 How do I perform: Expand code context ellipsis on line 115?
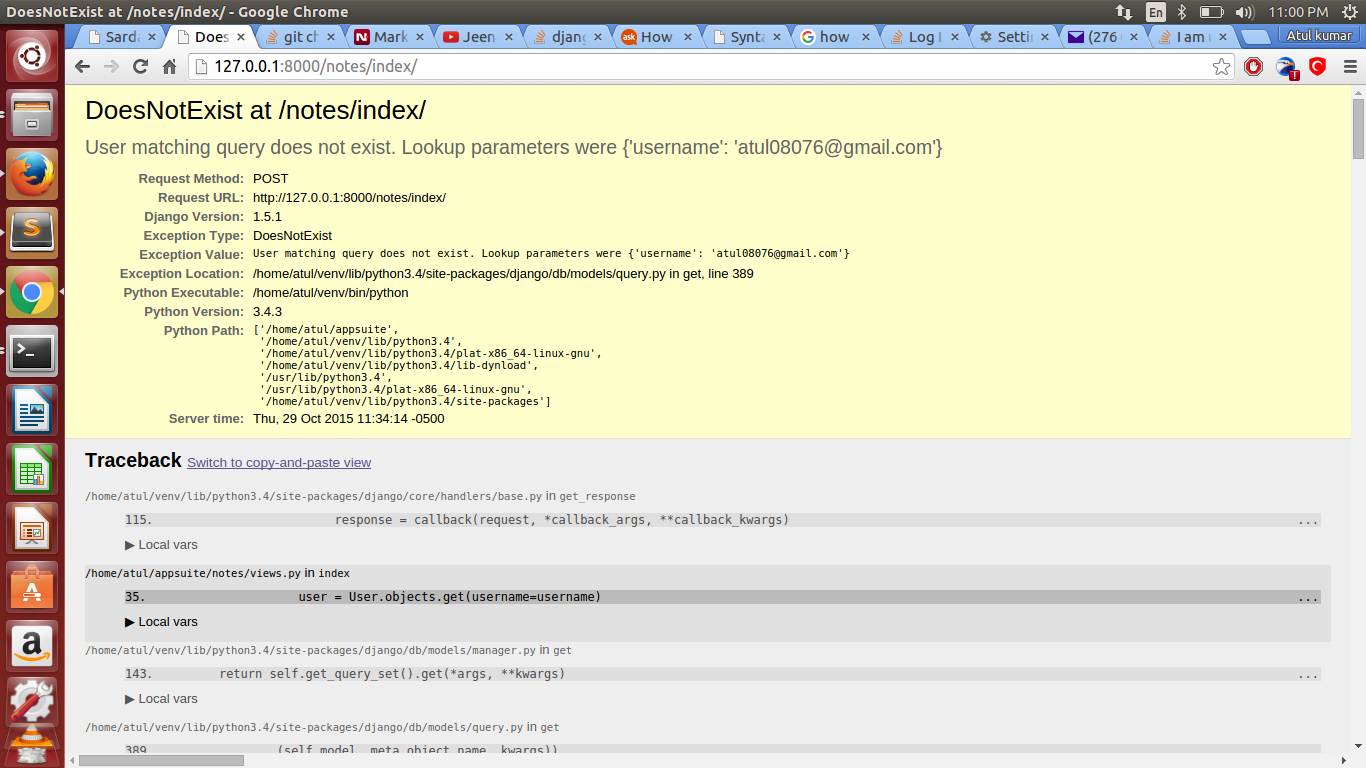(x=1307, y=520)
